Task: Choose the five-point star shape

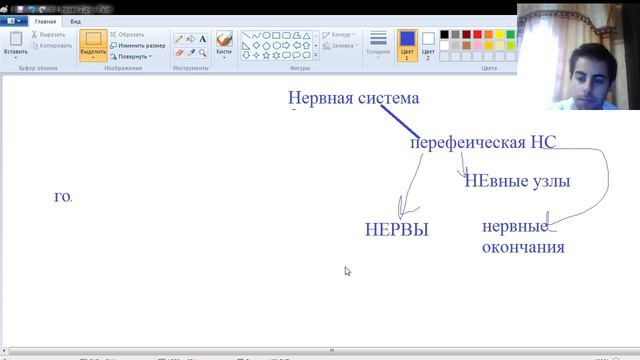Action: (266, 55)
